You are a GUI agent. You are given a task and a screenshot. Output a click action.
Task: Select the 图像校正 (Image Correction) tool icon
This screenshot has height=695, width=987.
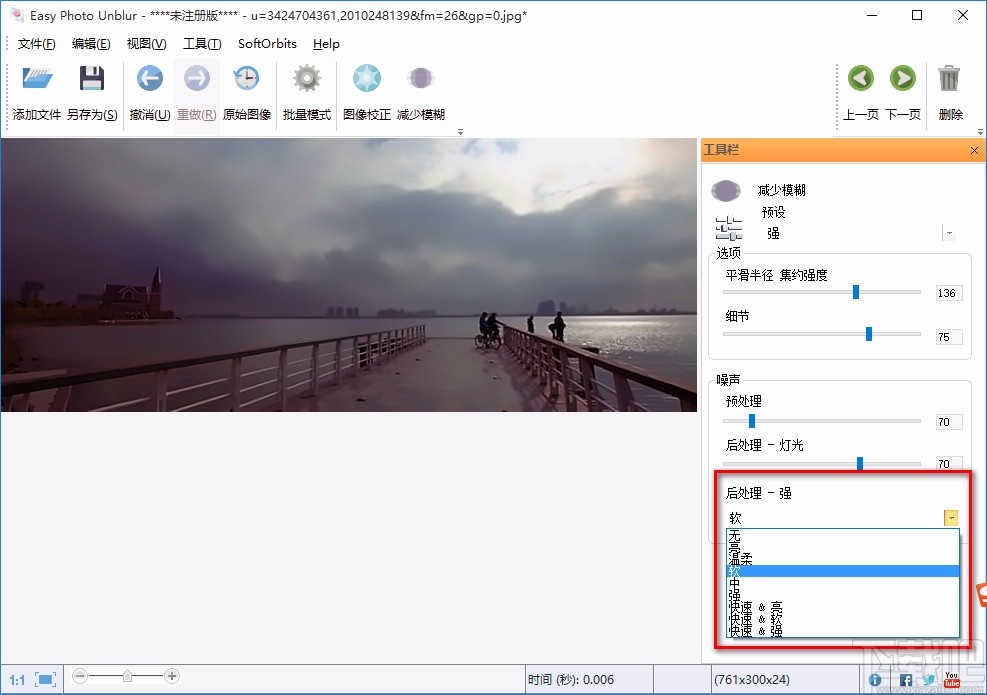[x=366, y=78]
